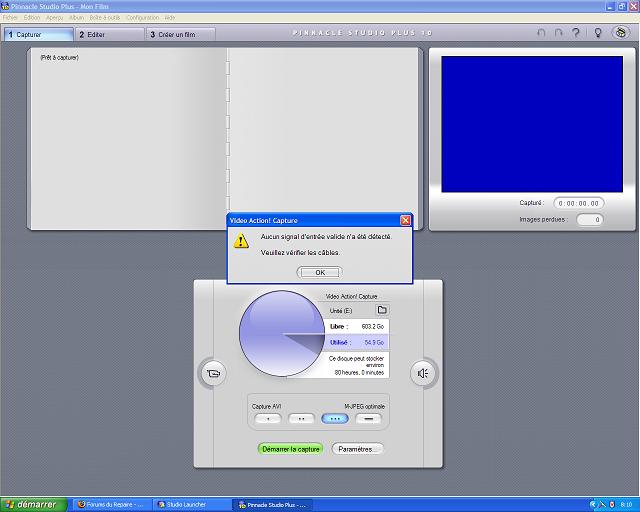Click the premium content icon at top right
640x512 pixels.
pyautogui.click(x=621, y=32)
